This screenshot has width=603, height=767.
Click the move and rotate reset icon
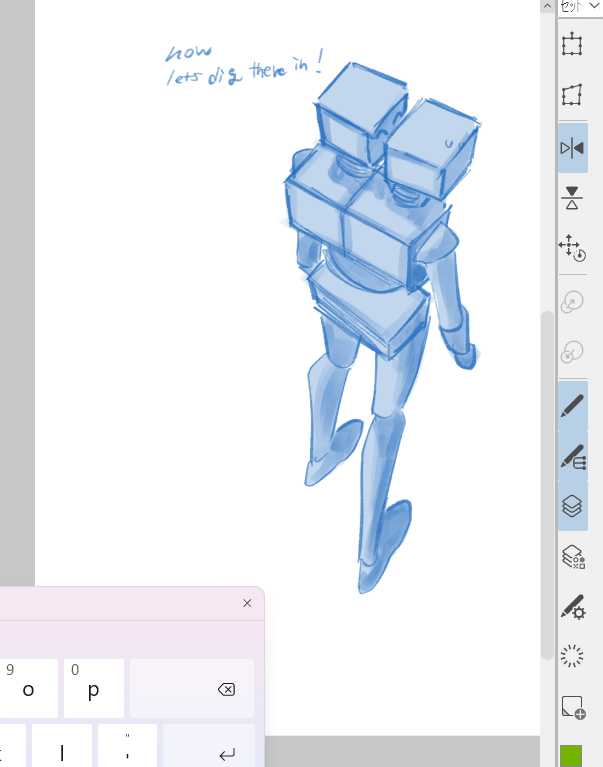[x=572, y=248]
